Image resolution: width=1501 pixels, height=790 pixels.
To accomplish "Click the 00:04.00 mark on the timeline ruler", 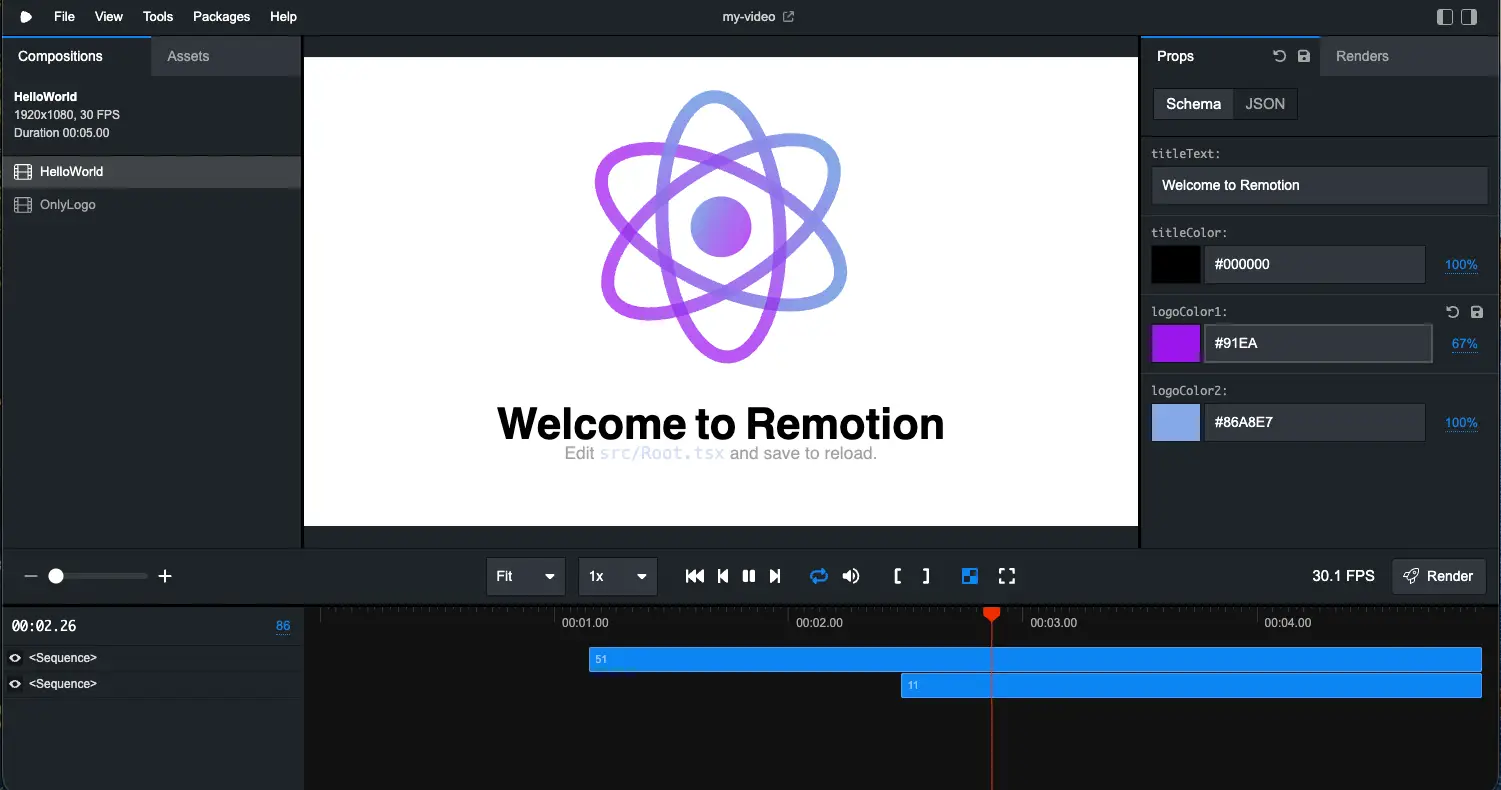I will (1287, 623).
